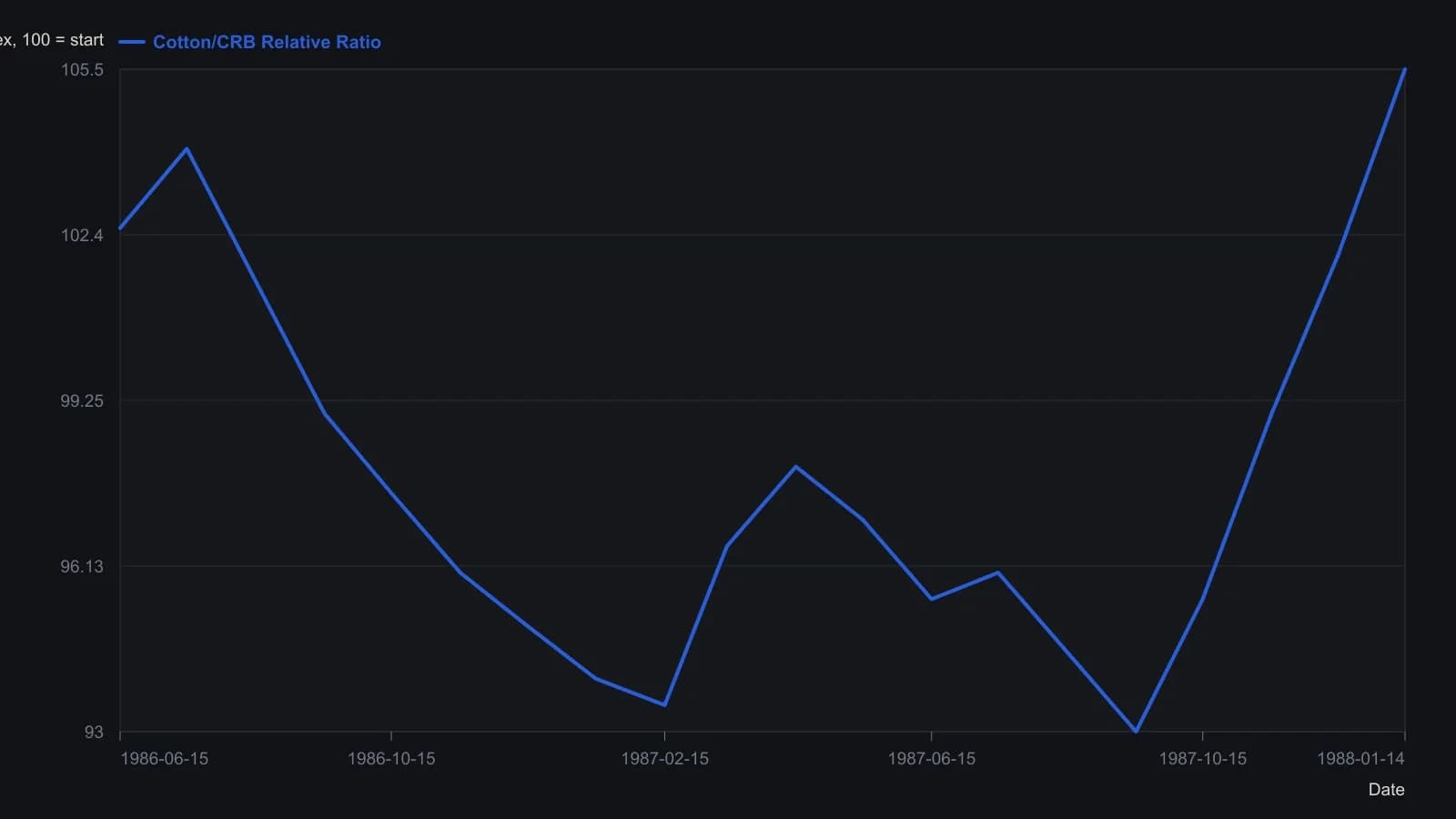
Task: Click the 99.25 y-axis tick label
Action: click(82, 400)
